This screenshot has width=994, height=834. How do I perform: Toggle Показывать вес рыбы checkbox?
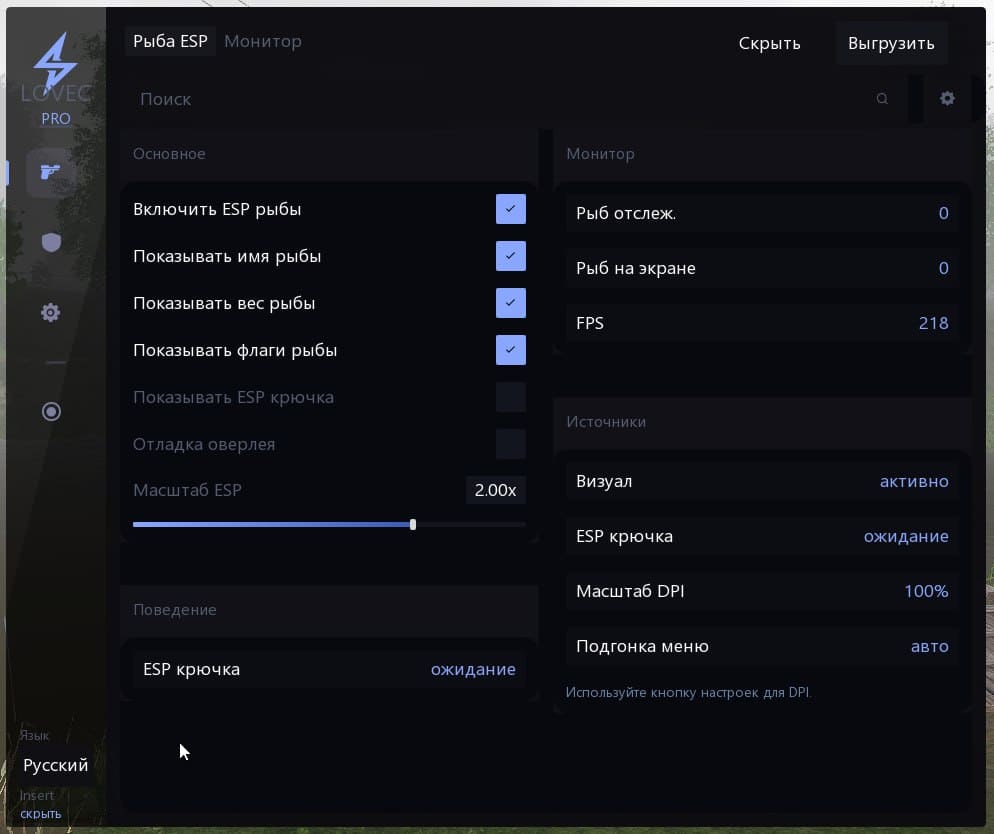[x=510, y=303]
